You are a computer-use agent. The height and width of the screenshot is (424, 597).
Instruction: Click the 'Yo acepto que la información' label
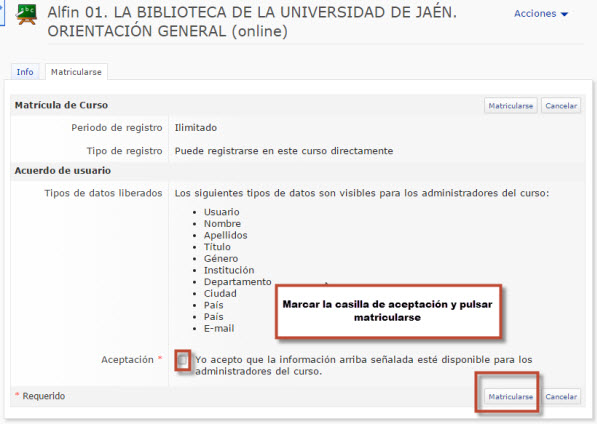(x=364, y=365)
